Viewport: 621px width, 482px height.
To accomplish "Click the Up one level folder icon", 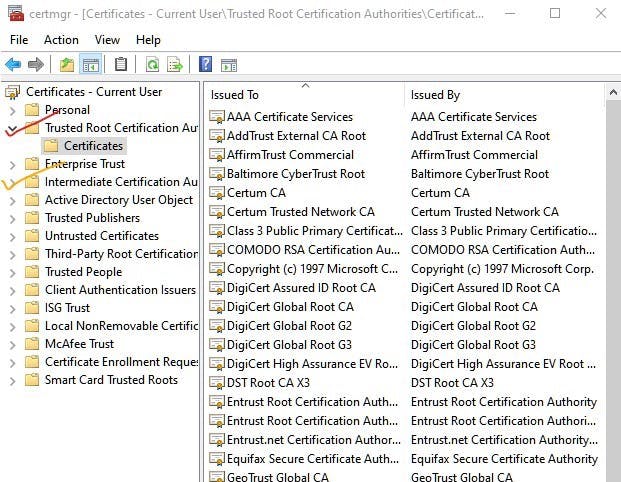I will point(67,65).
